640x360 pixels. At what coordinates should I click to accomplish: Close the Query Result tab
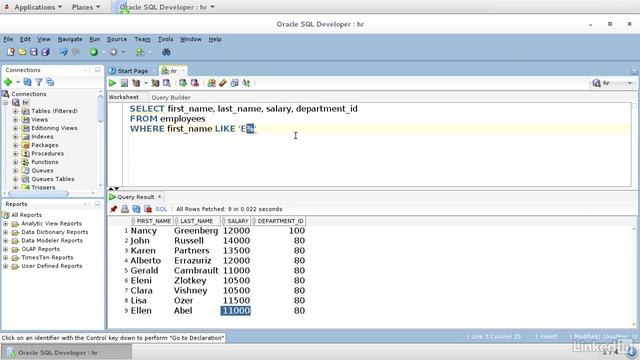(x=160, y=197)
